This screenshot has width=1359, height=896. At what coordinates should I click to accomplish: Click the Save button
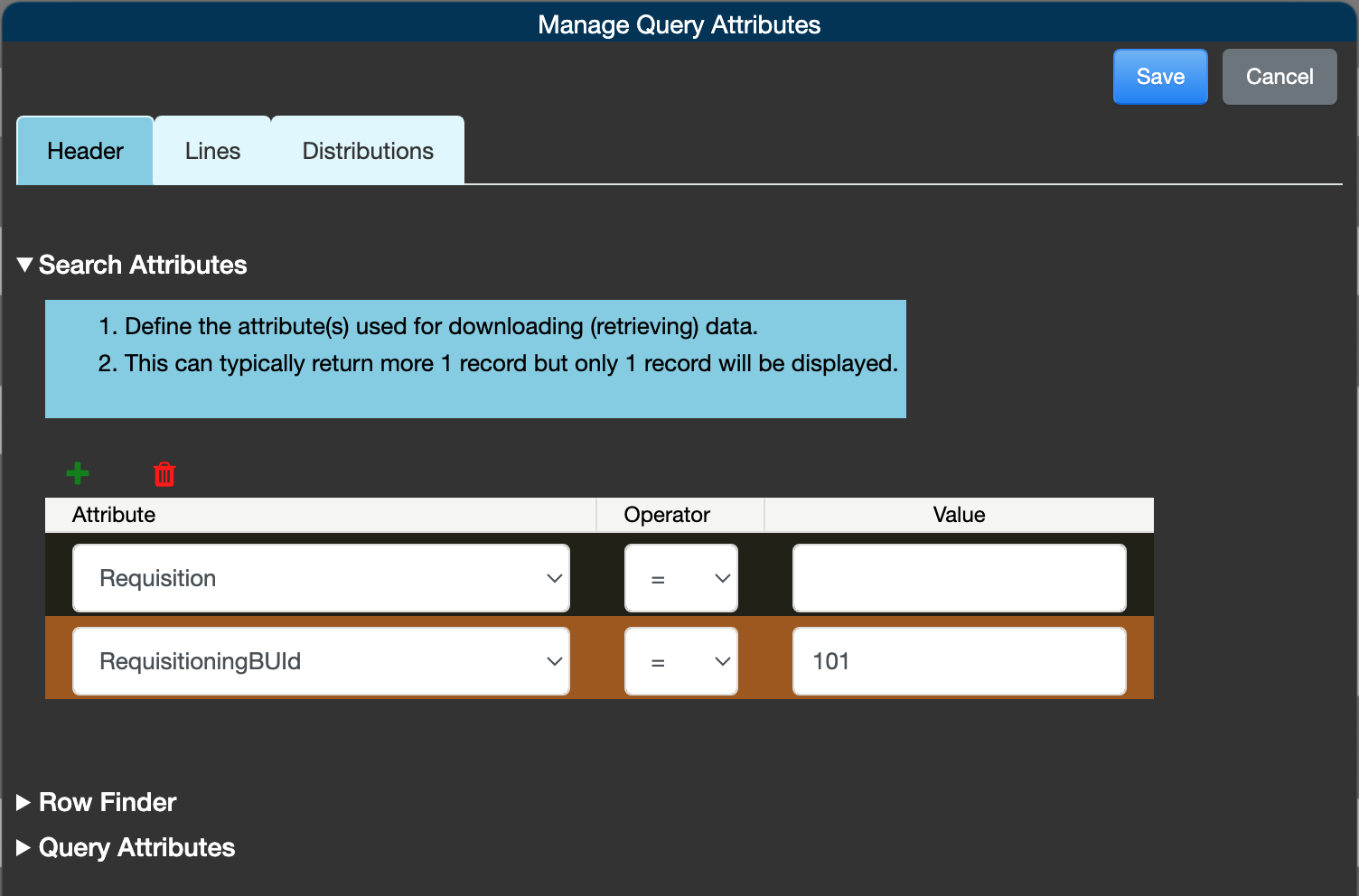point(1159,76)
